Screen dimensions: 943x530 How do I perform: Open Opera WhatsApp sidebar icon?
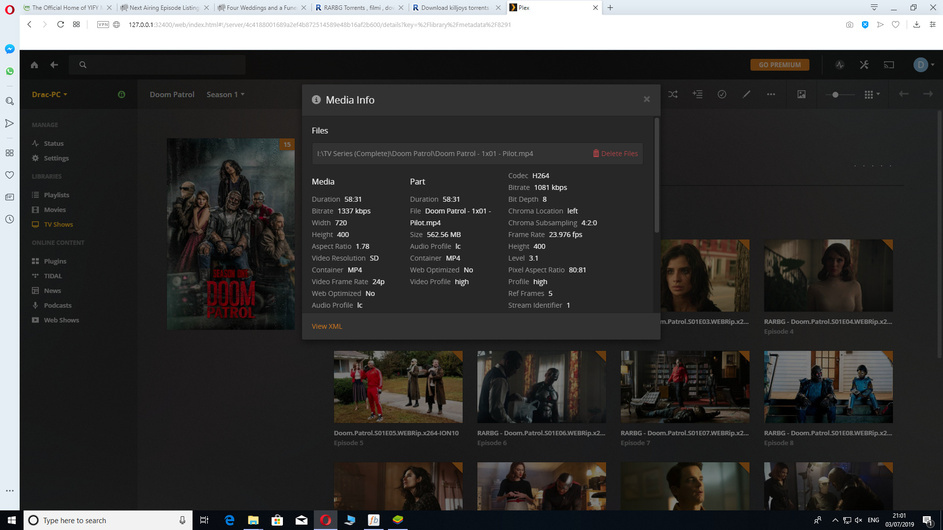[x=10, y=72]
